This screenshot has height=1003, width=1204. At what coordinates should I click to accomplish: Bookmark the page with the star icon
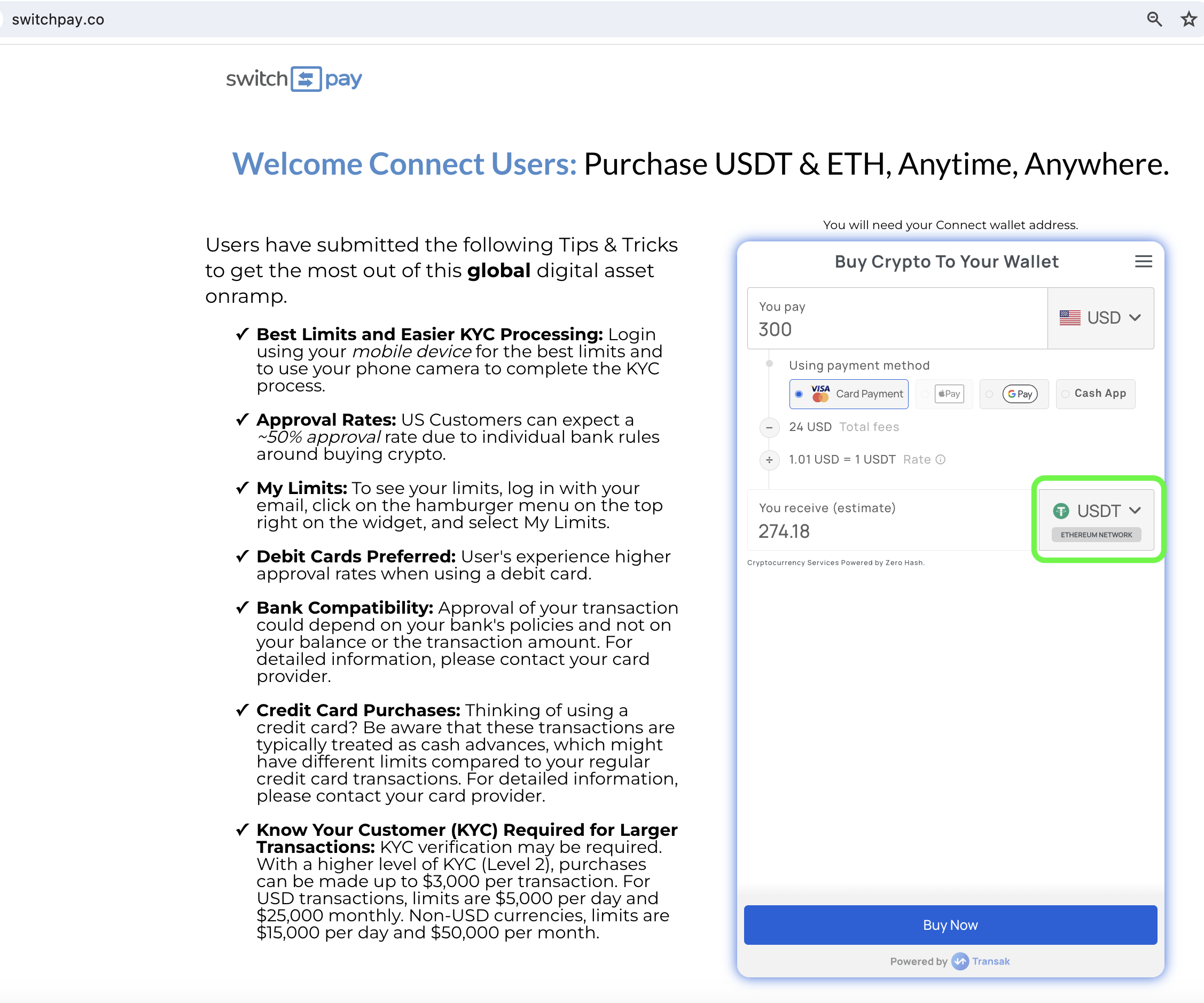(x=1189, y=19)
